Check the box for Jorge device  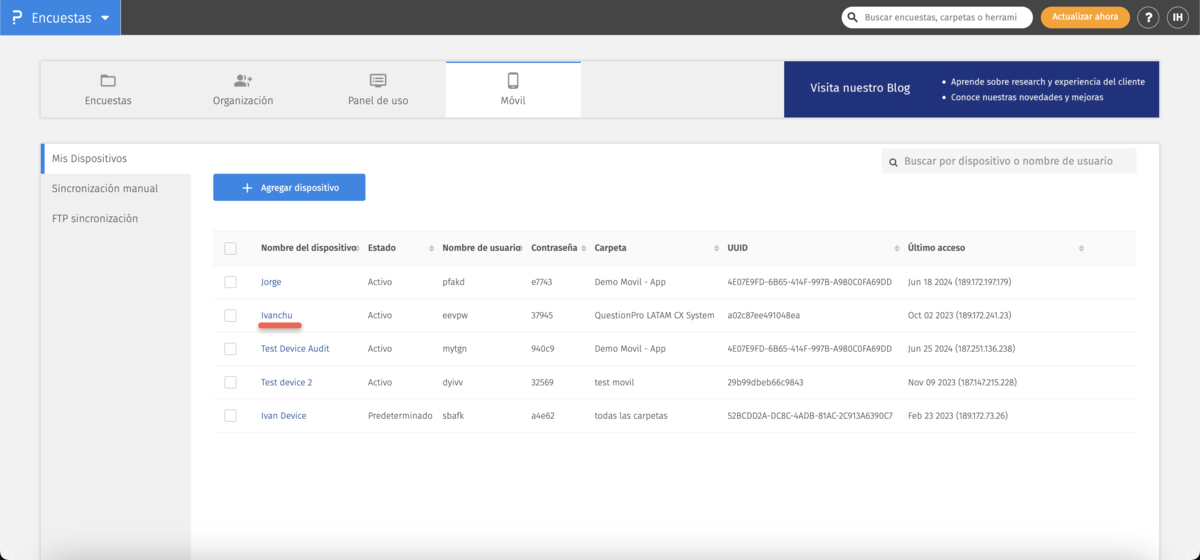231,282
